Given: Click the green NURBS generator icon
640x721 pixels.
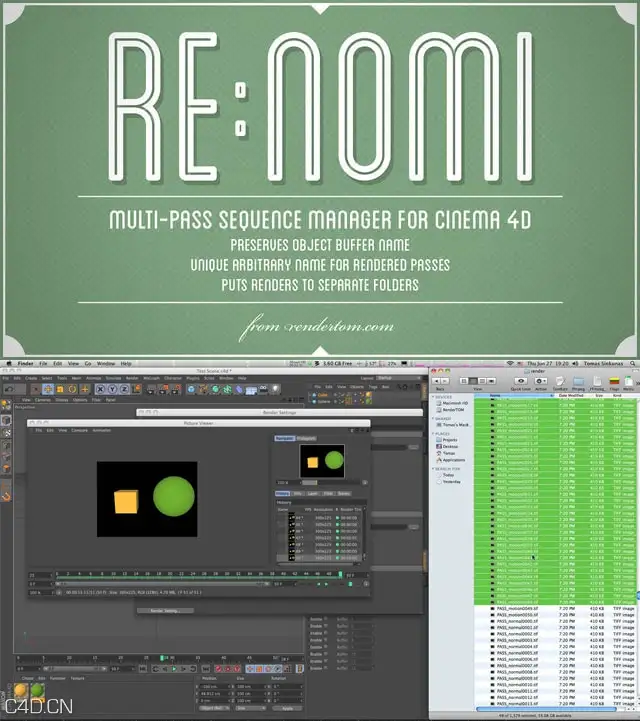Looking at the screenshot, I should 215,389.
